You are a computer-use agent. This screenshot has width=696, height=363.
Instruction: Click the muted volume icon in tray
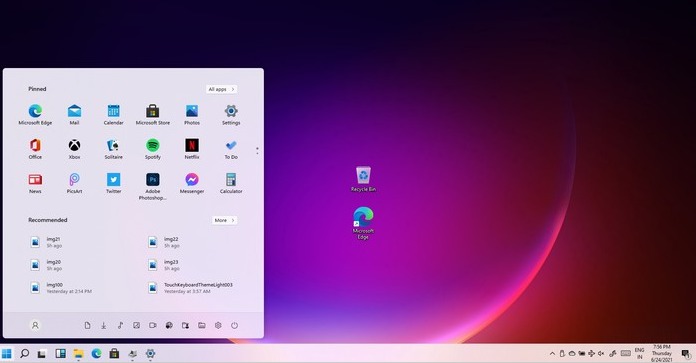click(601, 354)
